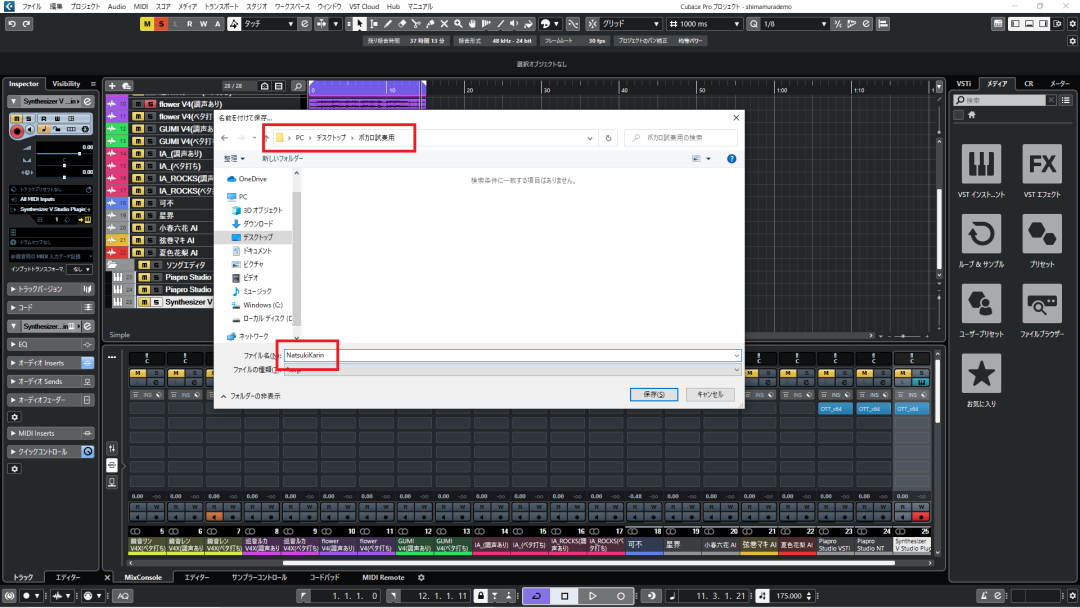Switch to the MIDI Remote tab

point(383,578)
